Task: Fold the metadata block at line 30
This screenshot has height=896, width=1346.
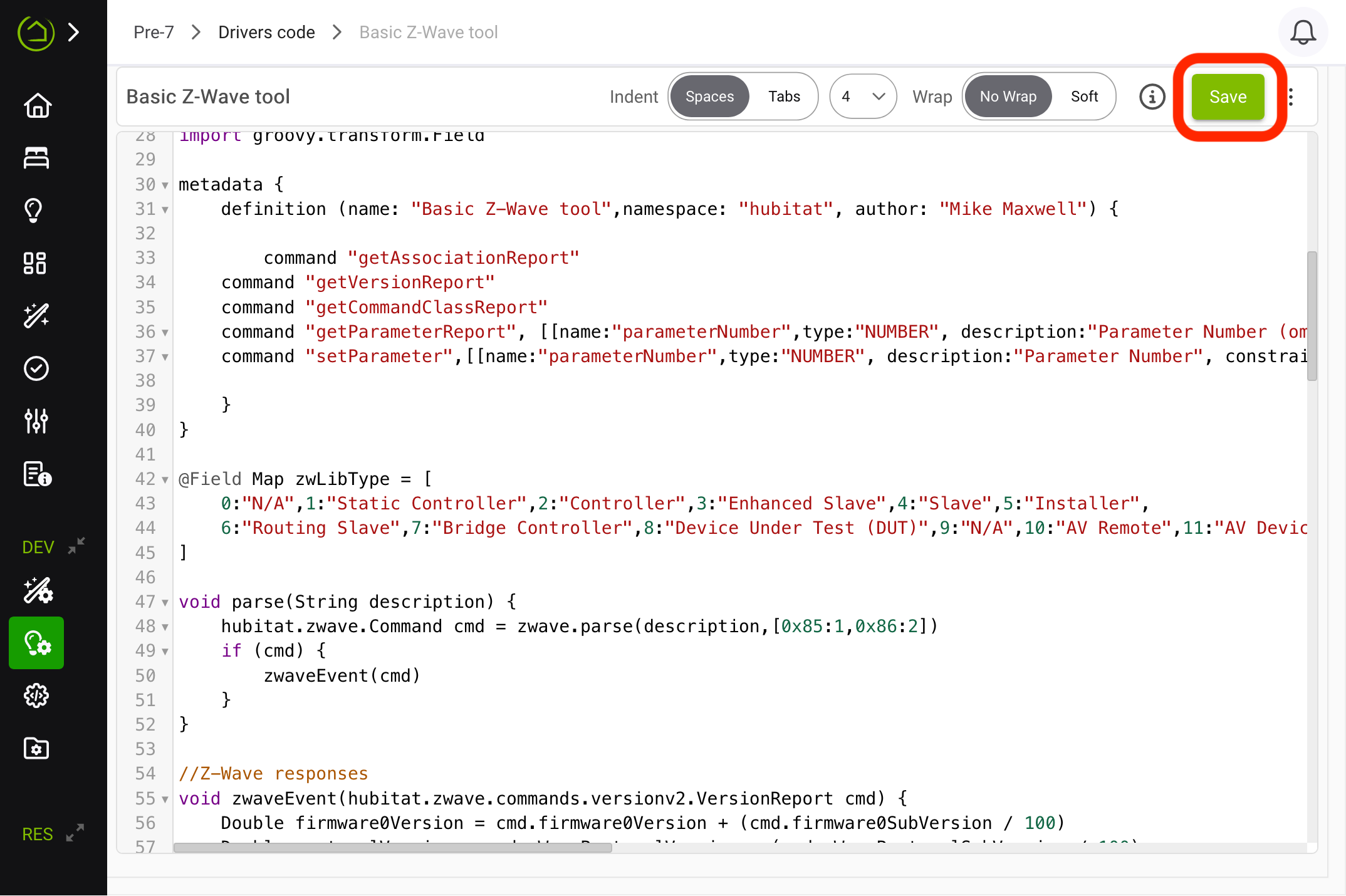Action: (x=165, y=185)
